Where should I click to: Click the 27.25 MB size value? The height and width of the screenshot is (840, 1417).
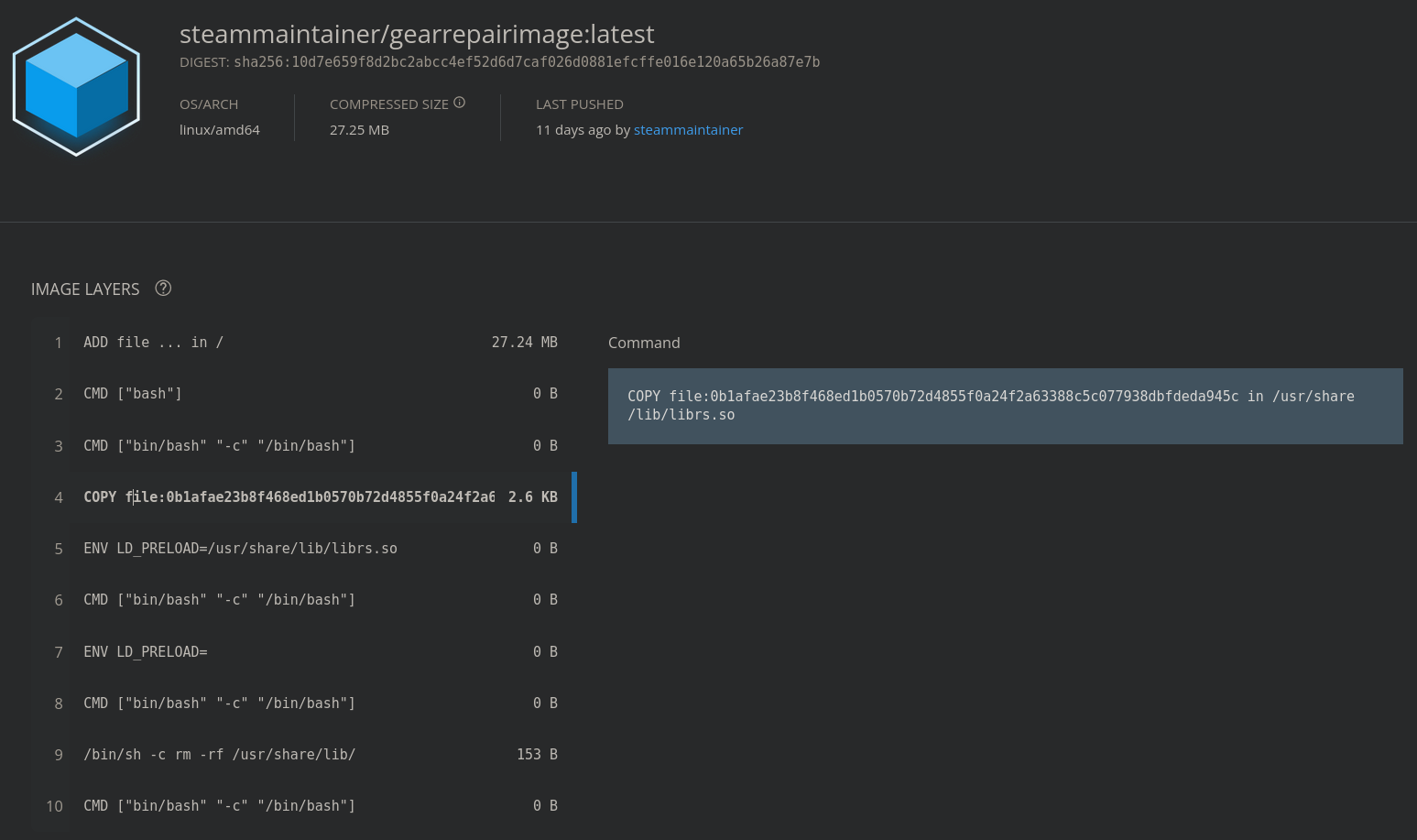[x=359, y=129]
